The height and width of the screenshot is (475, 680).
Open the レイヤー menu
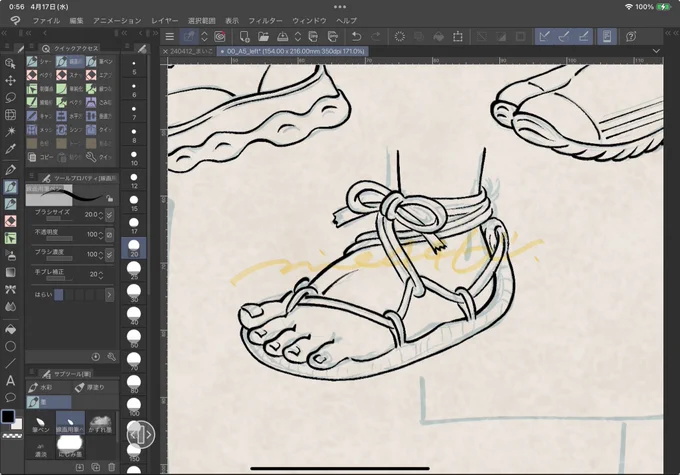point(164,20)
